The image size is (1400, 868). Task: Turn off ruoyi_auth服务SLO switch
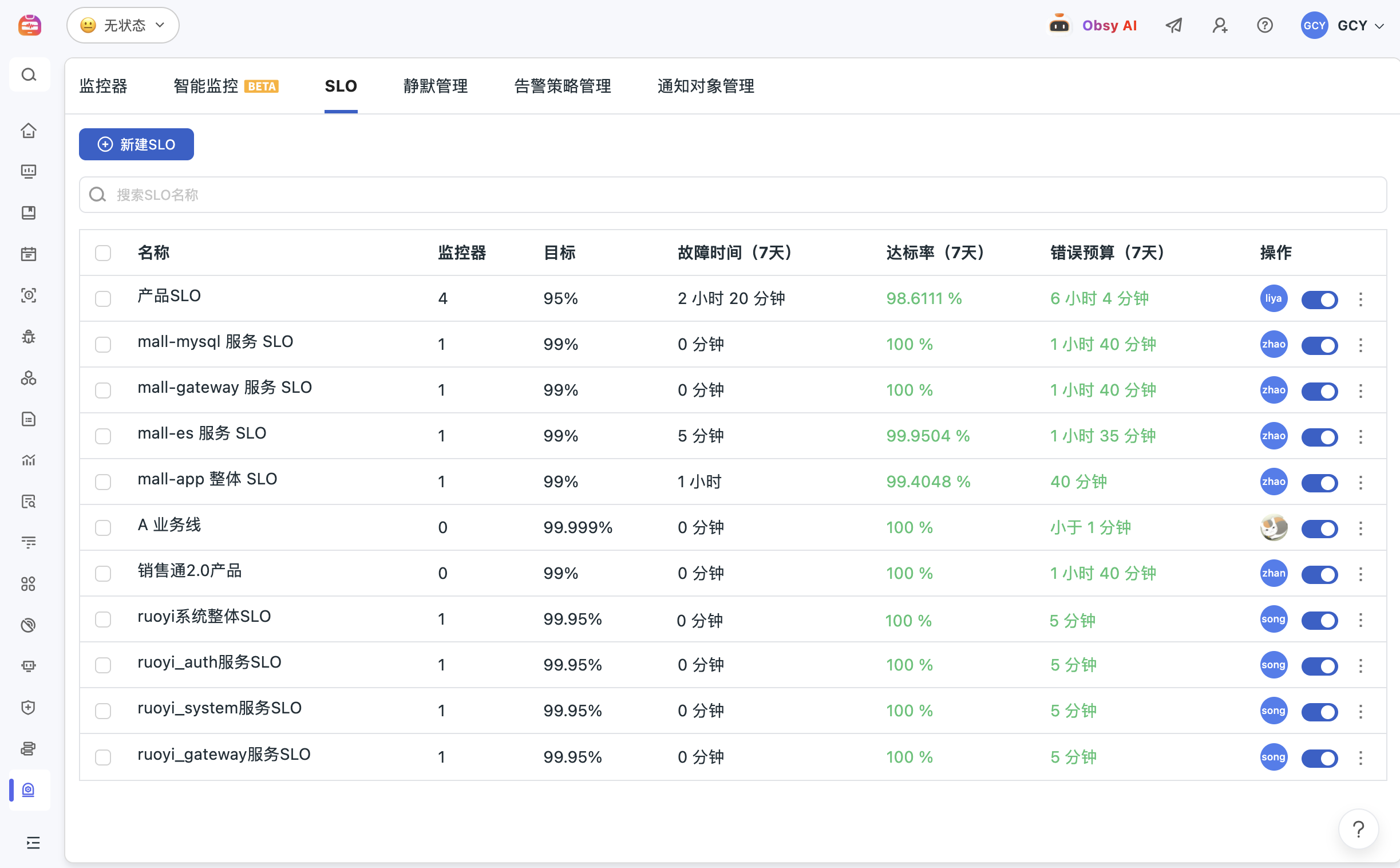pyautogui.click(x=1319, y=666)
